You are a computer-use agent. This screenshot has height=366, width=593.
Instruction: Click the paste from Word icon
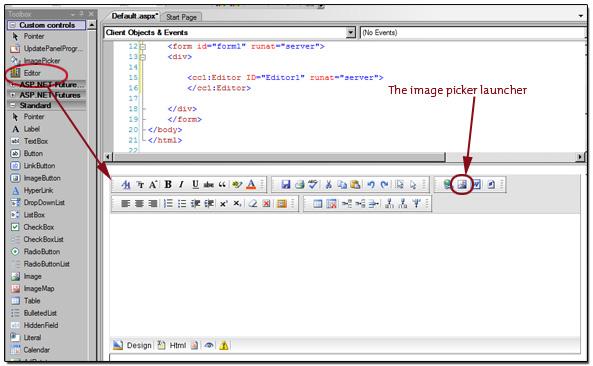(477, 185)
